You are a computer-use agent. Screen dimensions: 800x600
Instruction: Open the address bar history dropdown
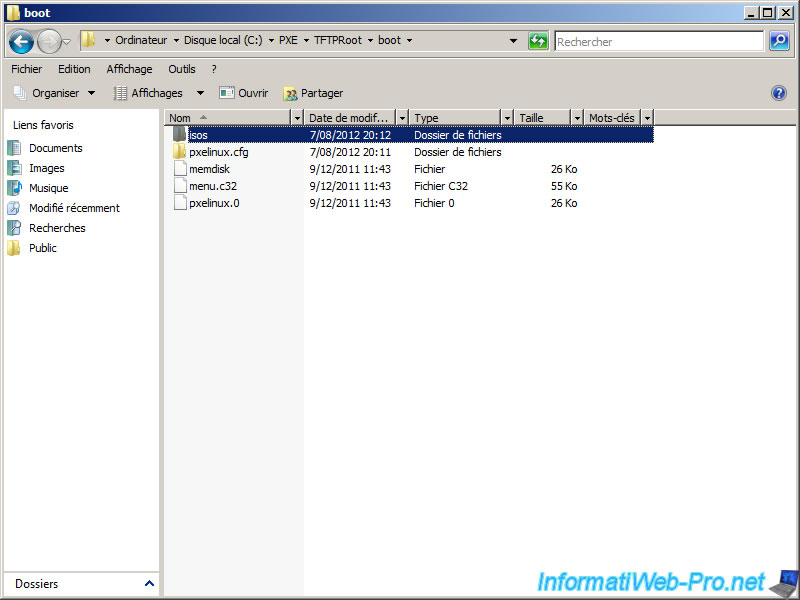tap(513, 40)
